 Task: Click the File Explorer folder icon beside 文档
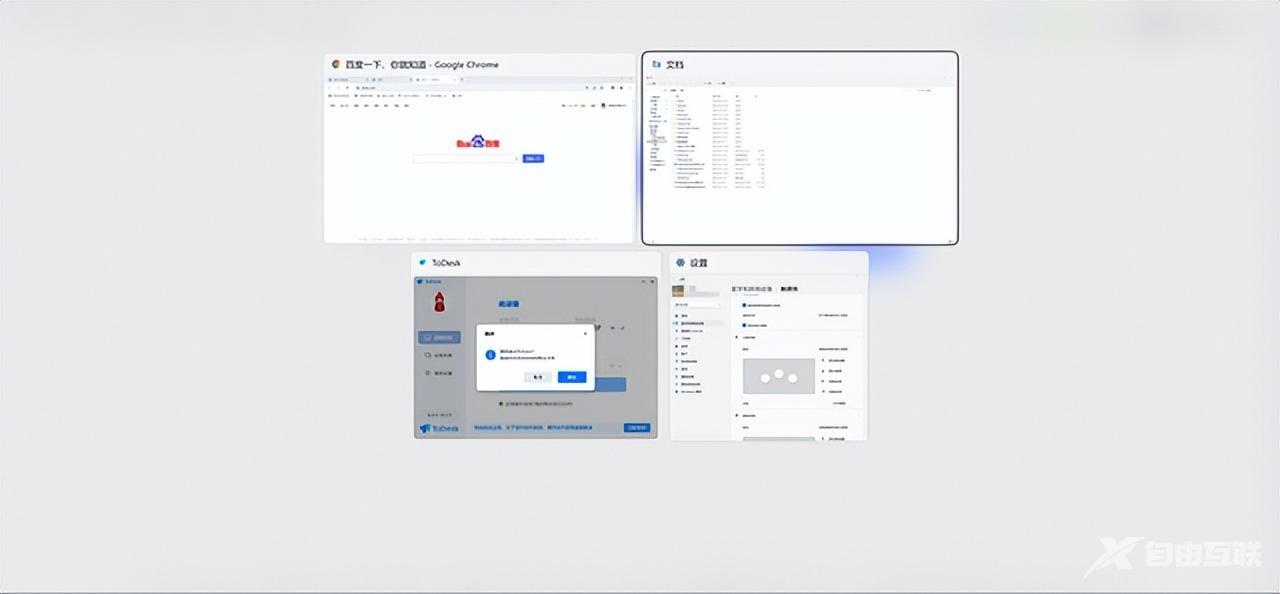tap(656, 64)
